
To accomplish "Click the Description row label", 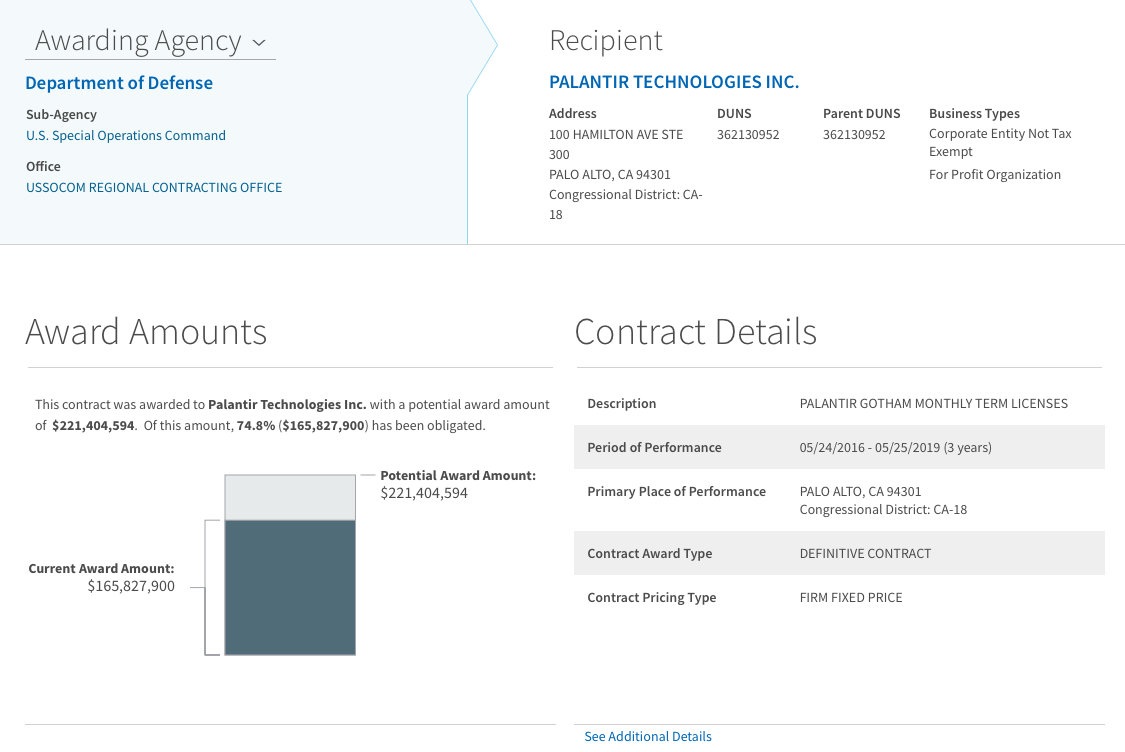I will (621, 403).
